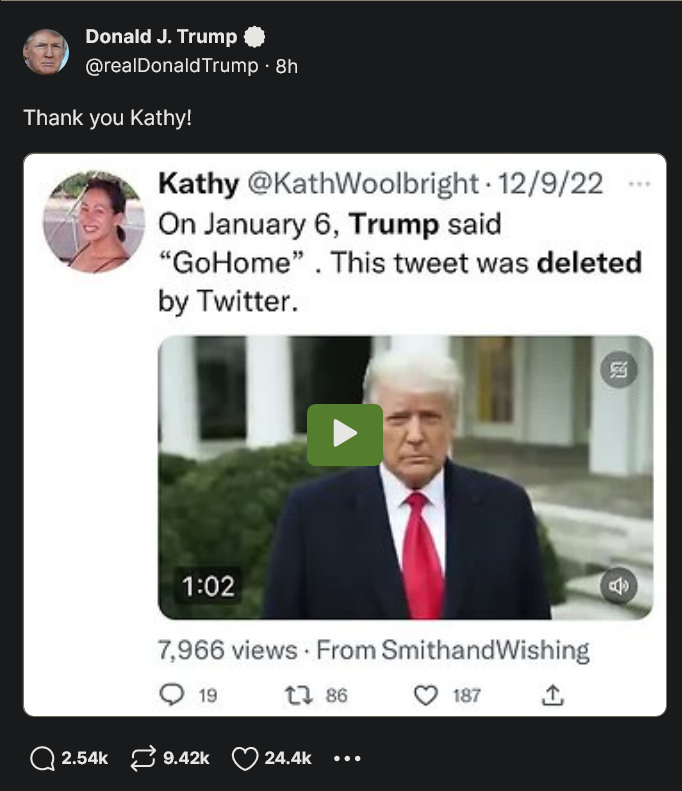Screen dimensions: 682x791
Task: Click the tweet reply icon with 19
Action: tap(172, 695)
